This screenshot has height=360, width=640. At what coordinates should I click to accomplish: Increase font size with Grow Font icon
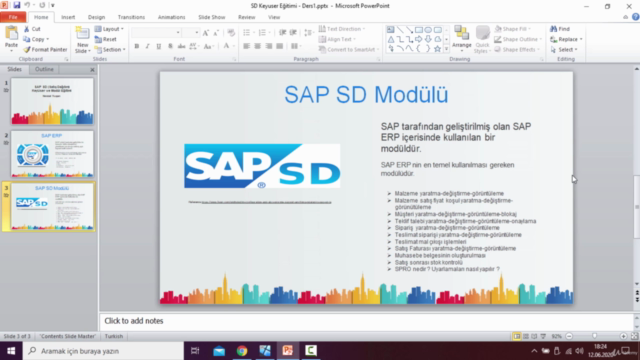click(206, 33)
